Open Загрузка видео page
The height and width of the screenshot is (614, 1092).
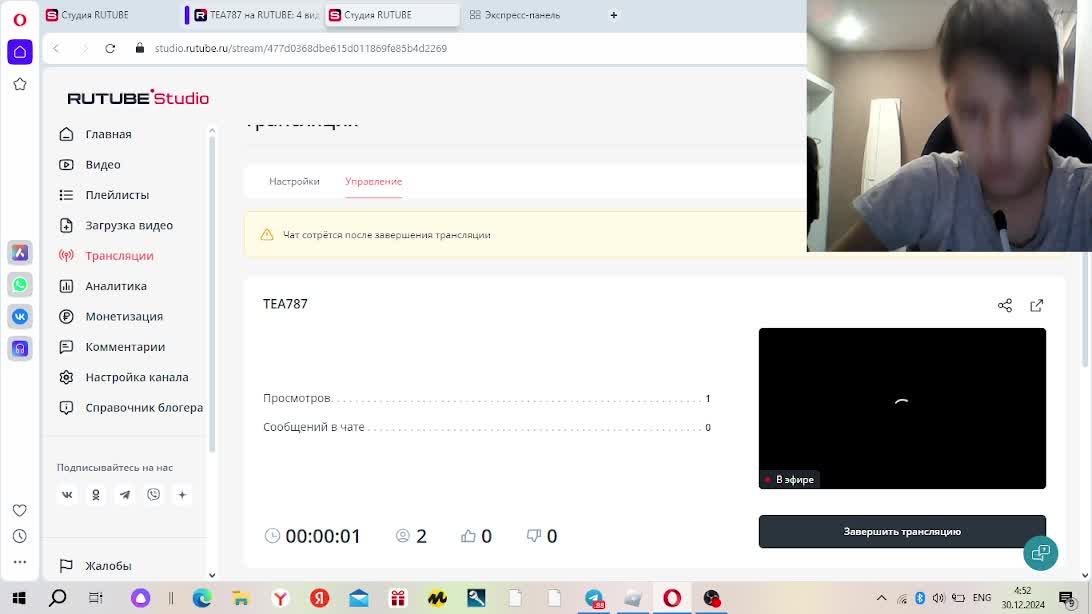(x=116, y=226)
